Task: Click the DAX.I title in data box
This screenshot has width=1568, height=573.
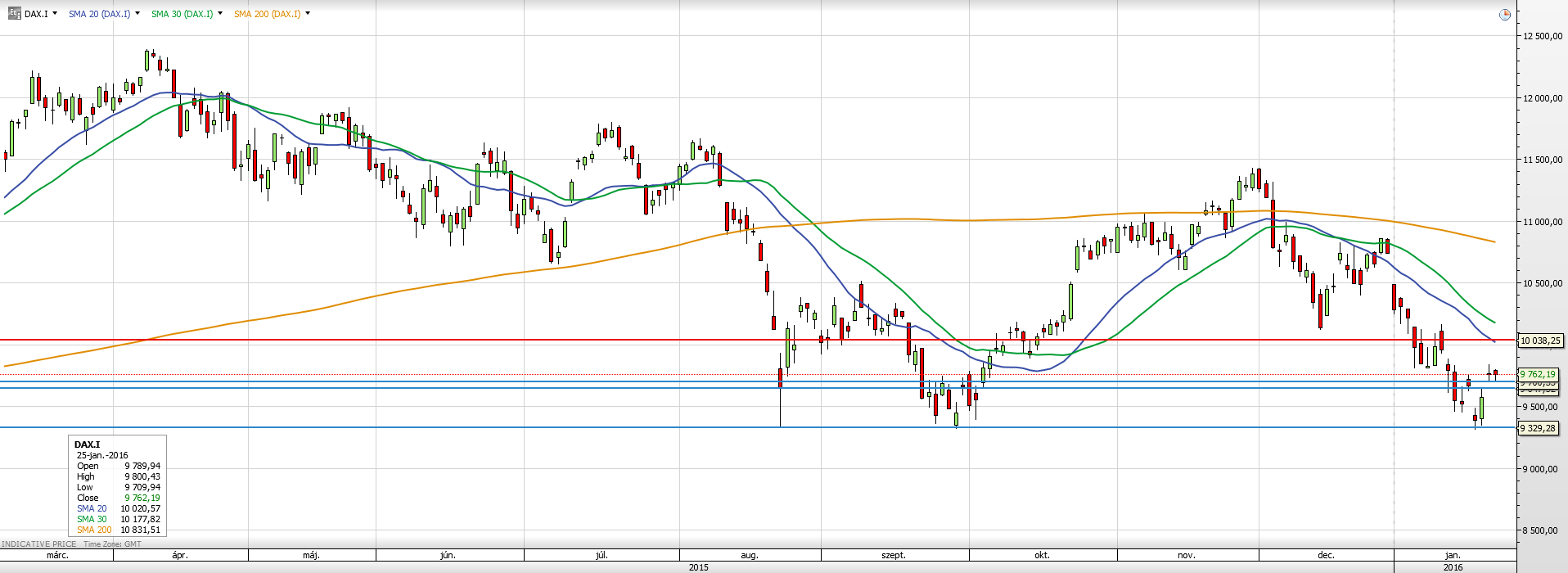Action: 87,444
